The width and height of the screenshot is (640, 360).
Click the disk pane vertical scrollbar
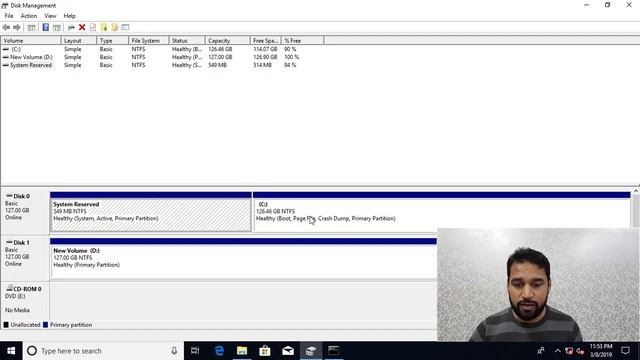[636, 210]
